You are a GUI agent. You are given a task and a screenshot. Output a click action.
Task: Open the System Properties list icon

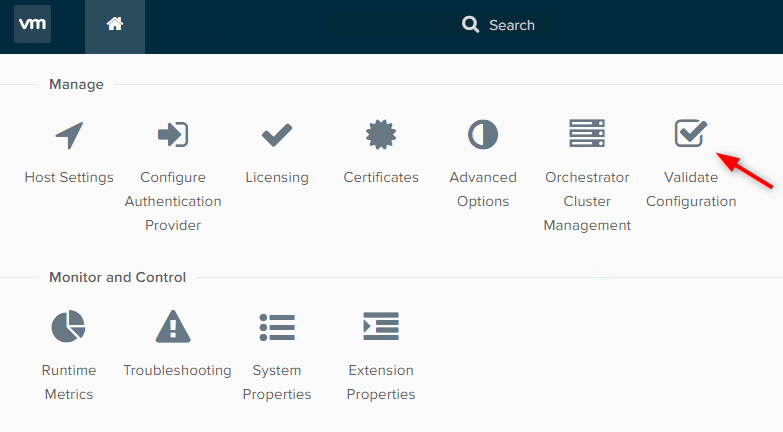pyautogui.click(x=277, y=327)
